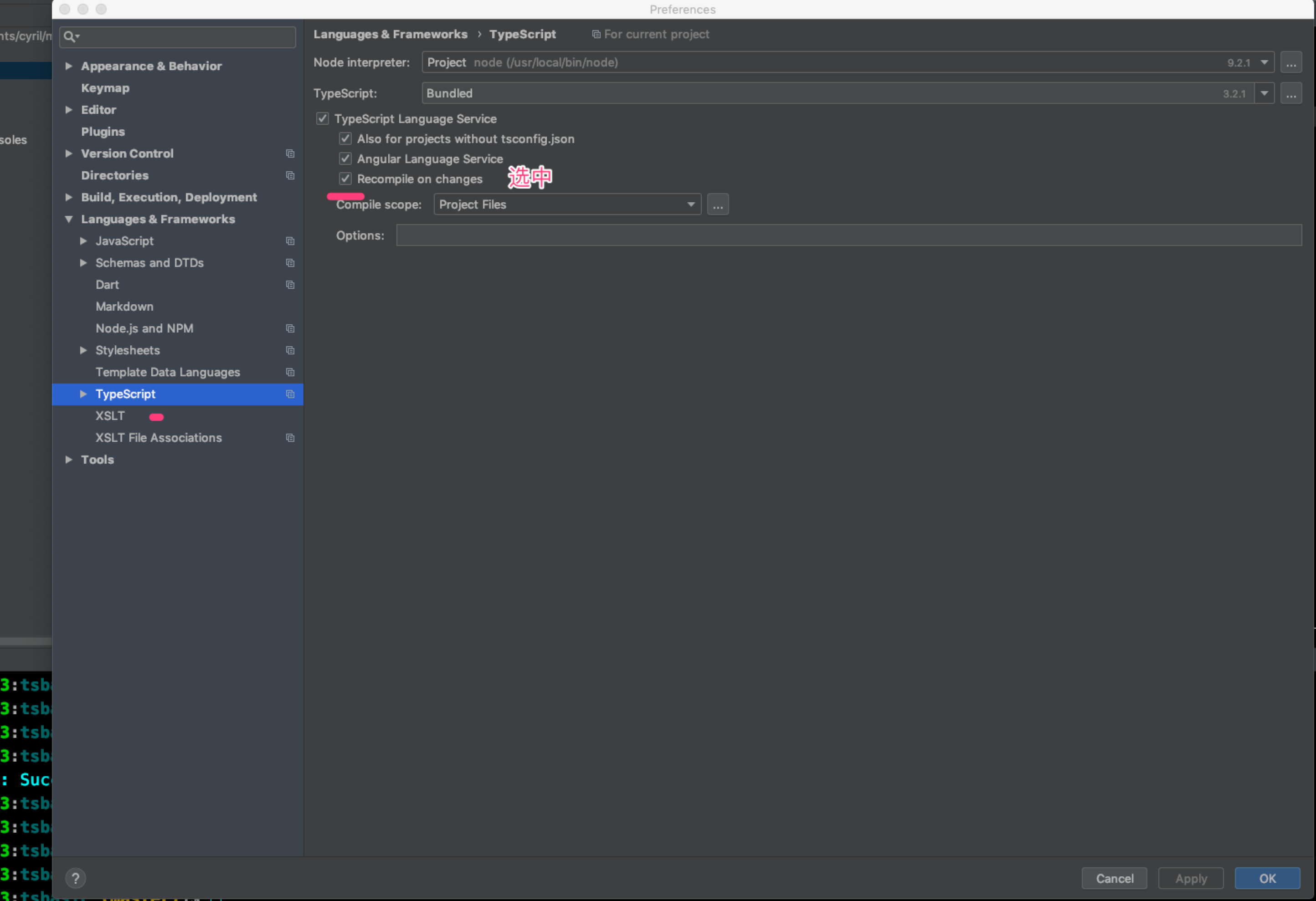The height and width of the screenshot is (901, 1316).
Task: Click the Version Control settings icon
Action: pos(289,153)
